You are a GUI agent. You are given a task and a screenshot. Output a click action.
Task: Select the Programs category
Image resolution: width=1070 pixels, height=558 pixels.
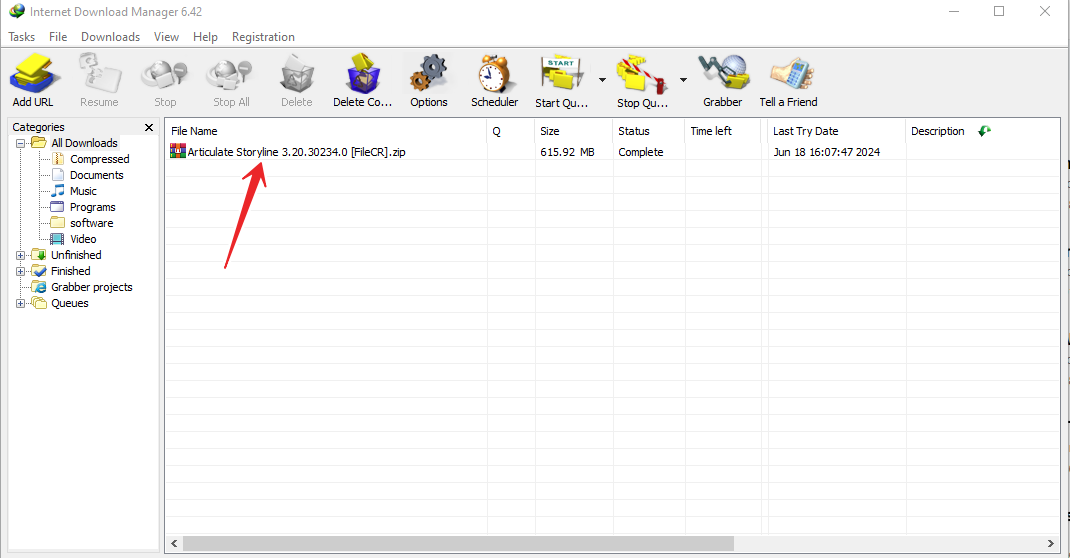[92, 207]
